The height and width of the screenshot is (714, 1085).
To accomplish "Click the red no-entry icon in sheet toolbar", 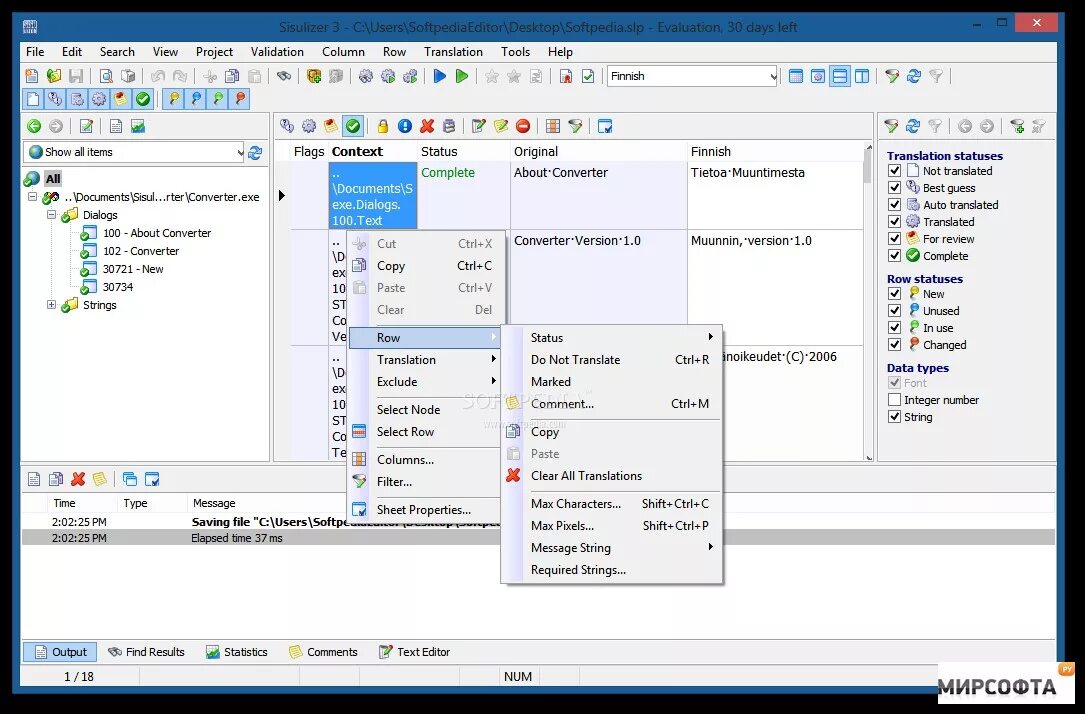I will (523, 126).
